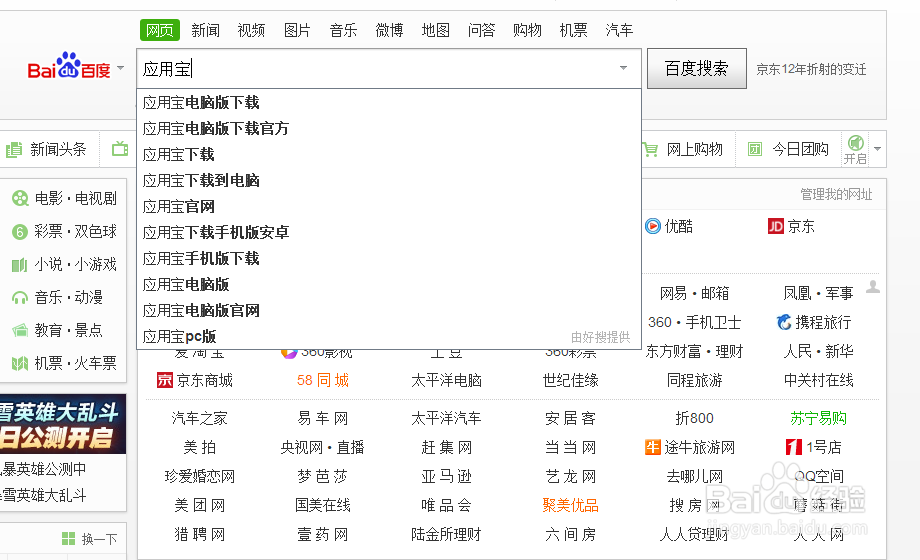Choose suggestion 应用宝电脑版下载

pos(388,103)
